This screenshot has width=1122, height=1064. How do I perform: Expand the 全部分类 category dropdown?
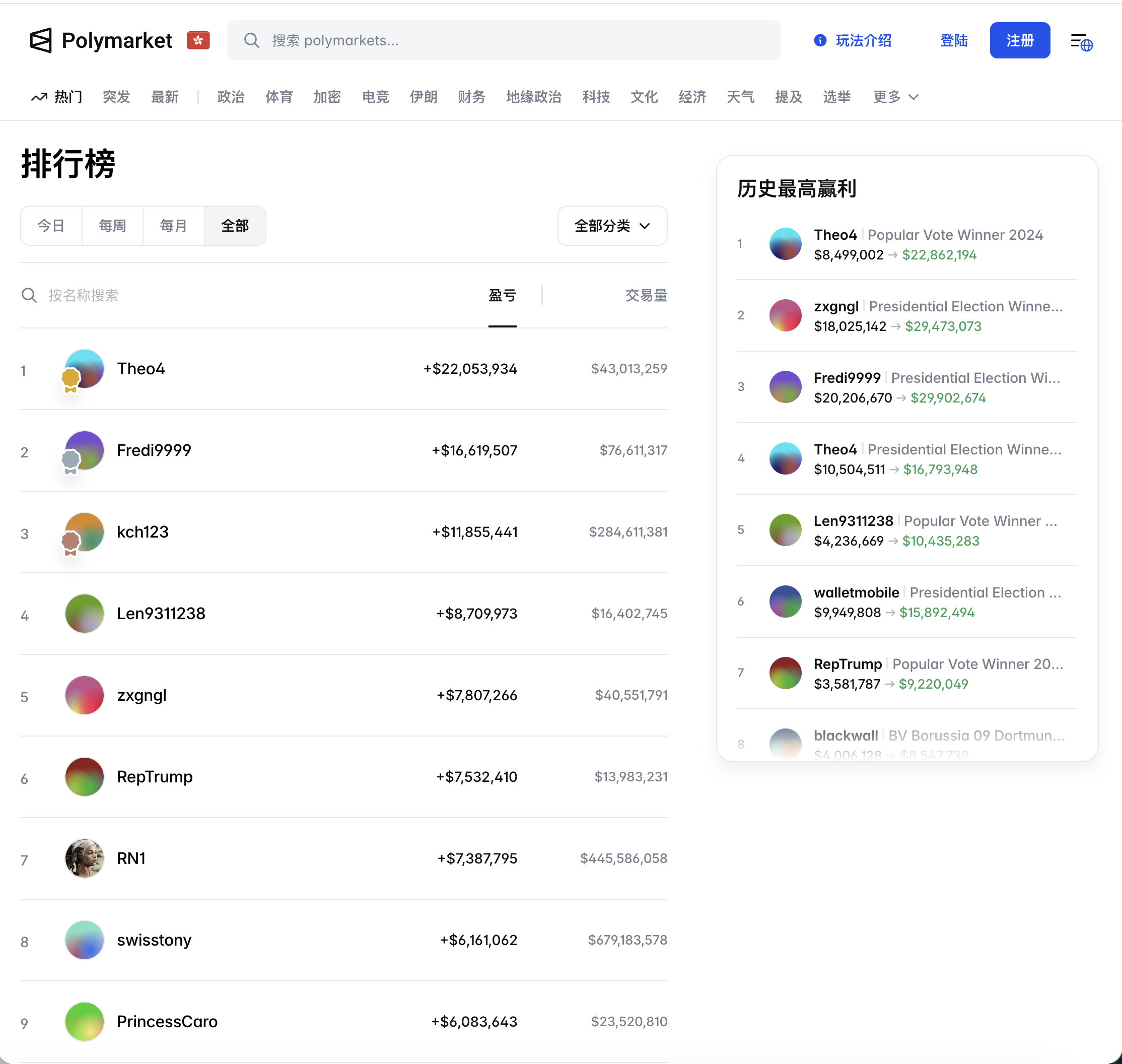pyautogui.click(x=612, y=226)
